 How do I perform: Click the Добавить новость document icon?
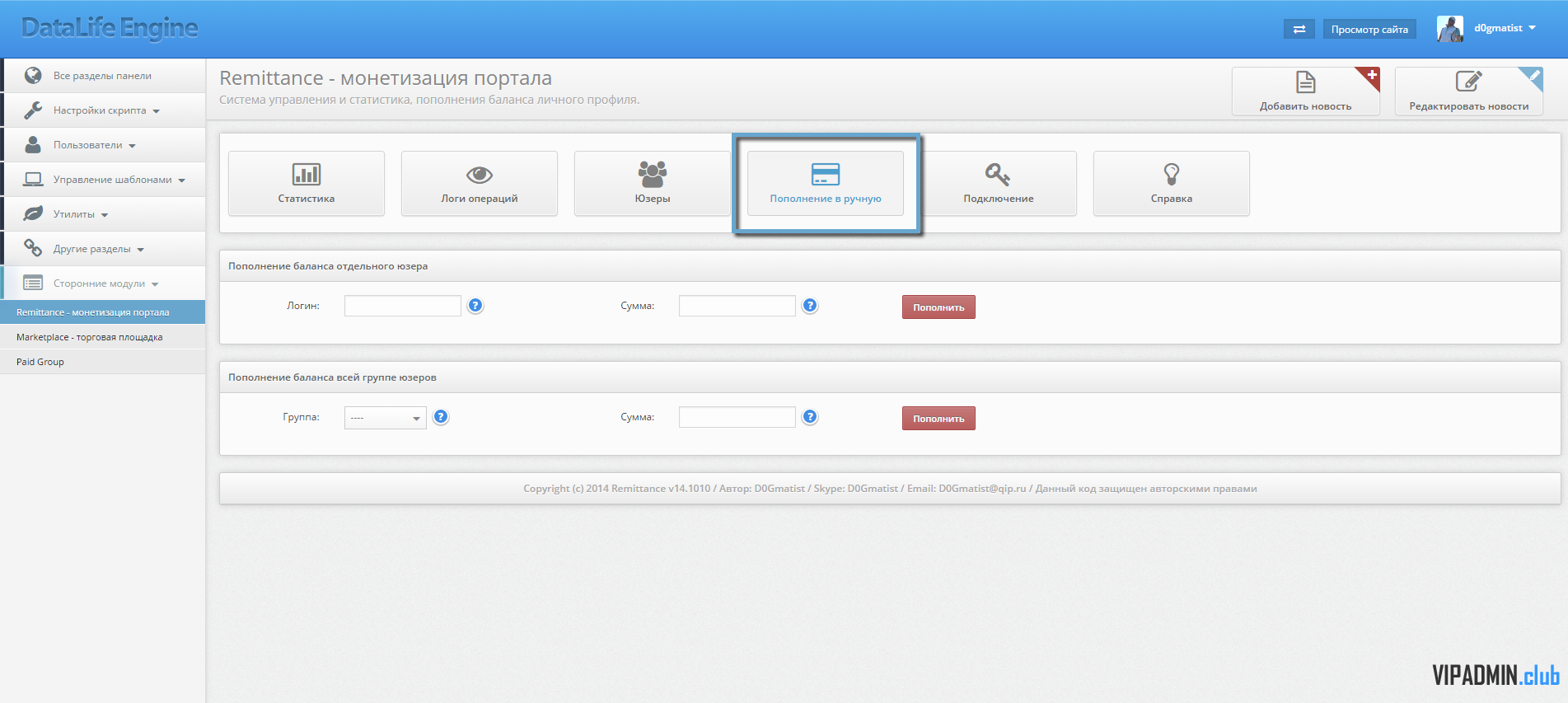point(1306,82)
